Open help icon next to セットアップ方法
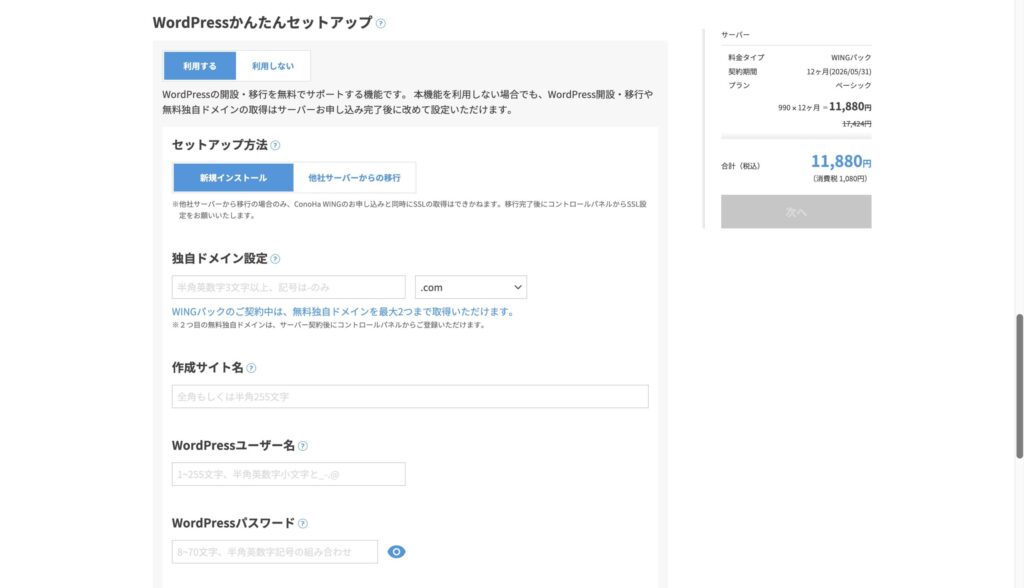 pyautogui.click(x=276, y=145)
